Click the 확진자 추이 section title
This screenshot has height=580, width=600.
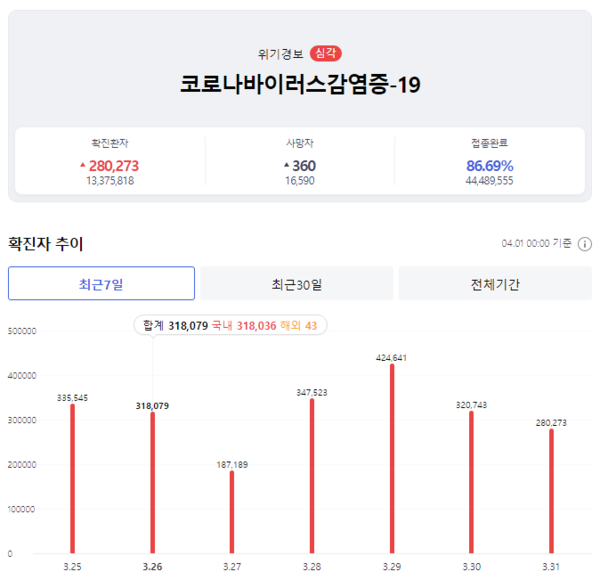tap(46, 244)
